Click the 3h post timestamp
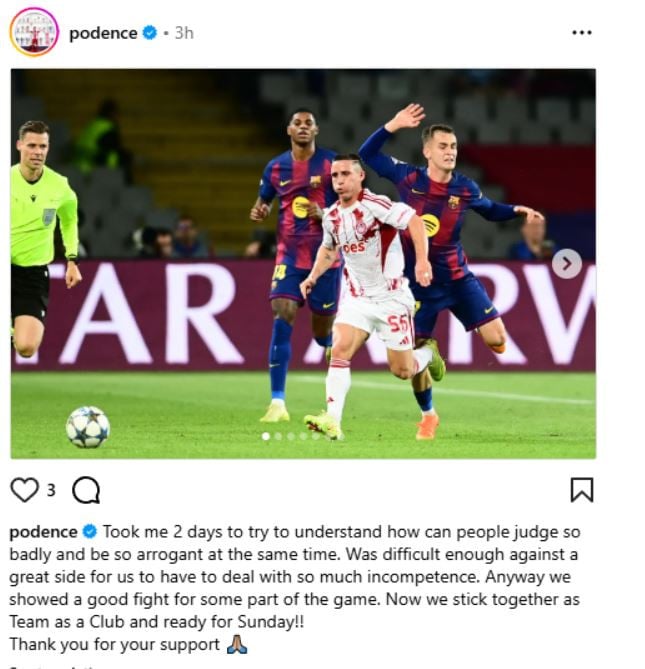Screen dimensions: 645x669 click(184, 33)
